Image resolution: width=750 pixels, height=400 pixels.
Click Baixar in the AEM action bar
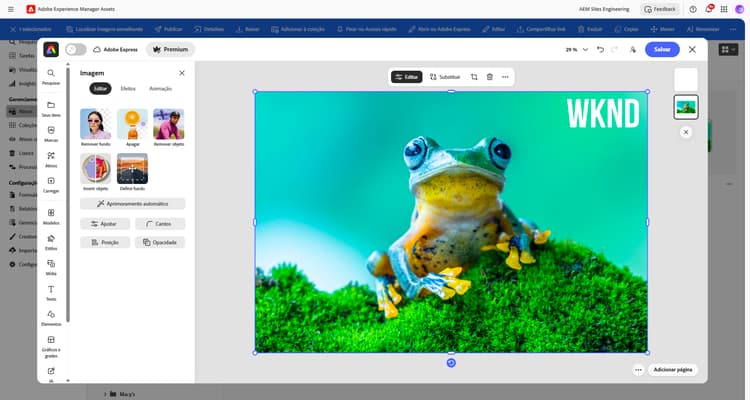pos(248,29)
